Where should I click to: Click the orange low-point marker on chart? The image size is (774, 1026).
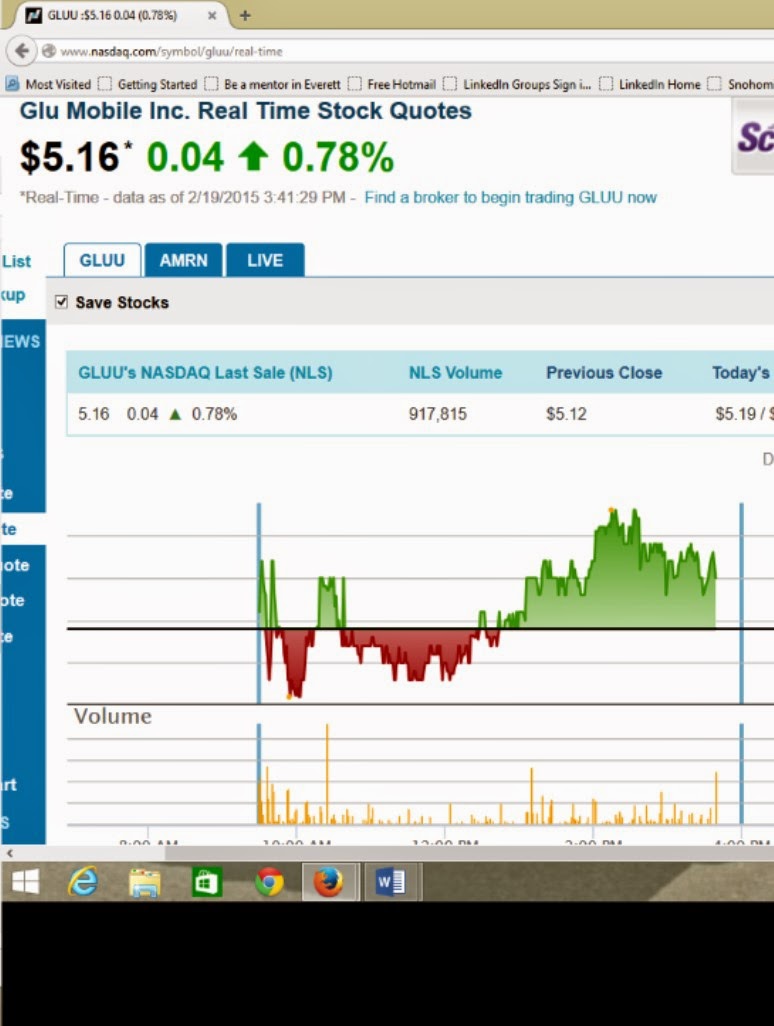pyautogui.click(x=289, y=697)
